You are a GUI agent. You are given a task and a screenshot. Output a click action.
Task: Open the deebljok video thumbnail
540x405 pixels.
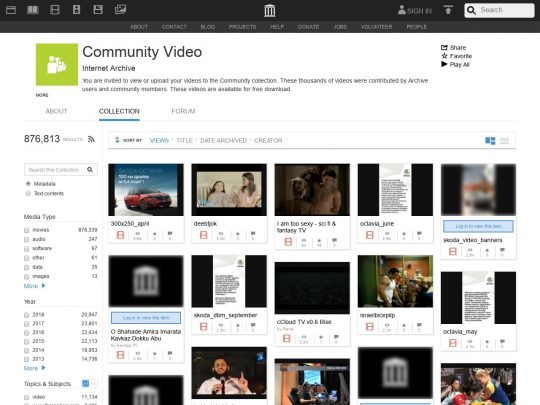229,190
